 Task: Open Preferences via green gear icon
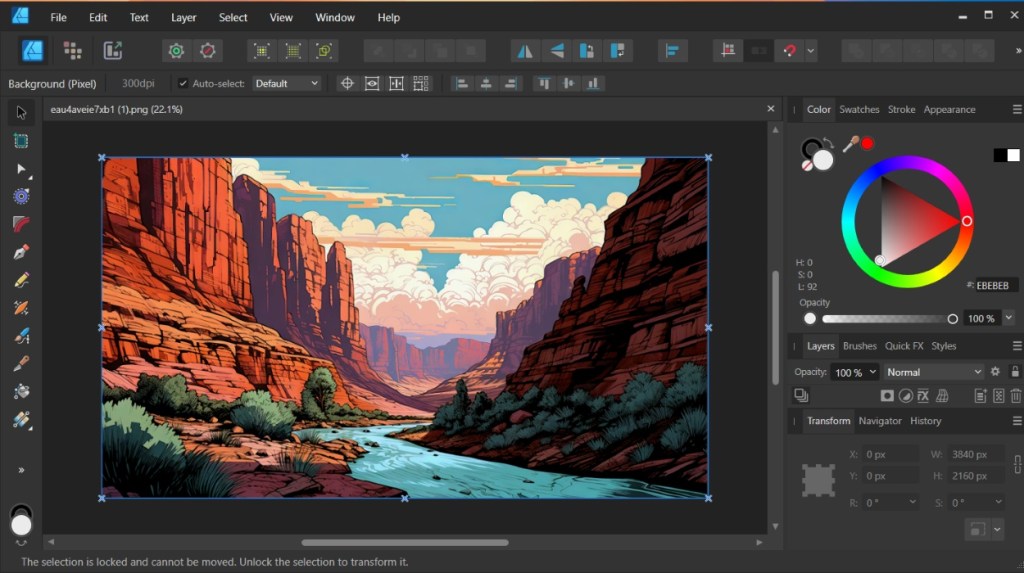point(176,50)
